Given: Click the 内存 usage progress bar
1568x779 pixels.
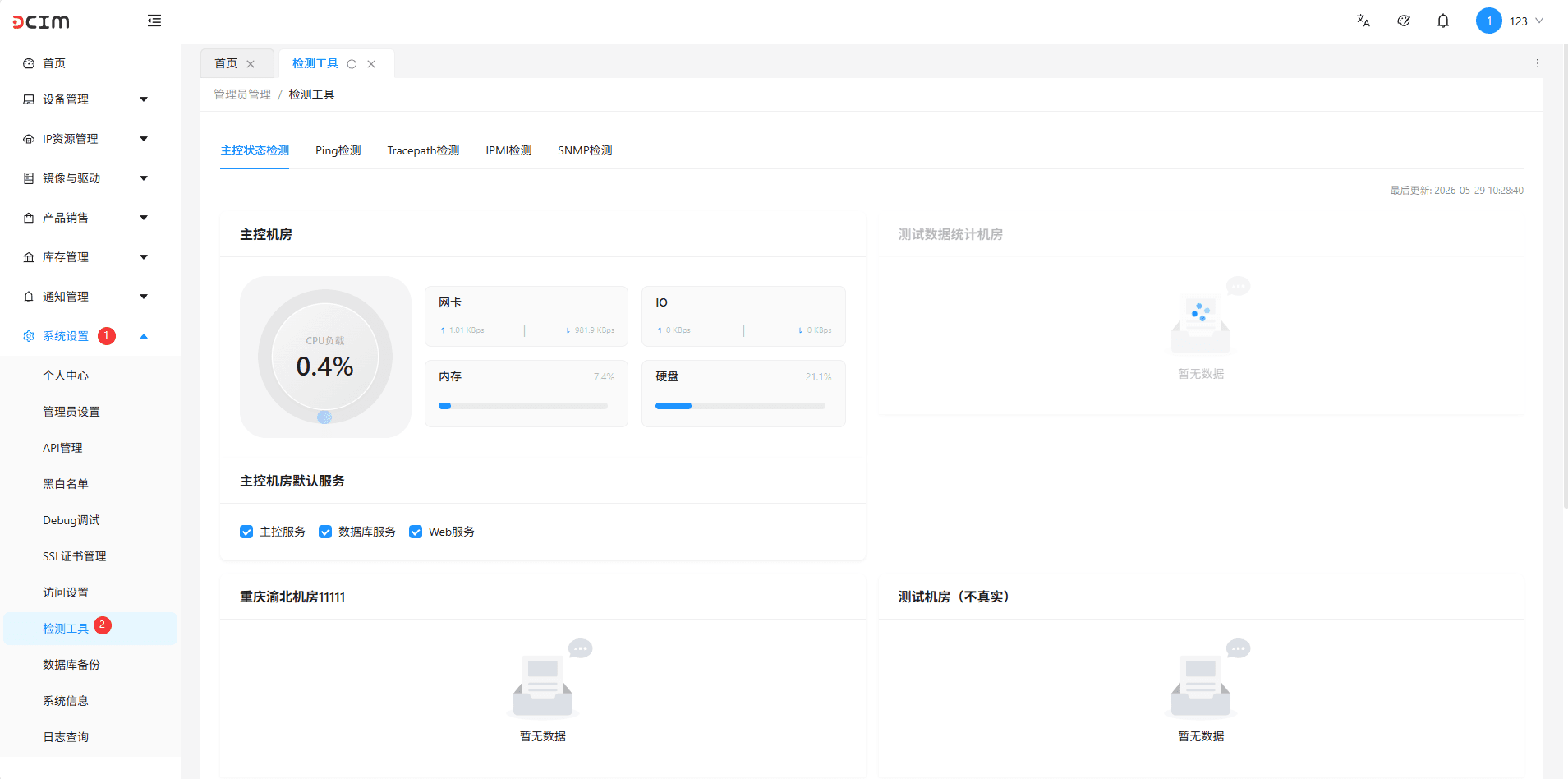Looking at the screenshot, I should pyautogui.click(x=523, y=406).
